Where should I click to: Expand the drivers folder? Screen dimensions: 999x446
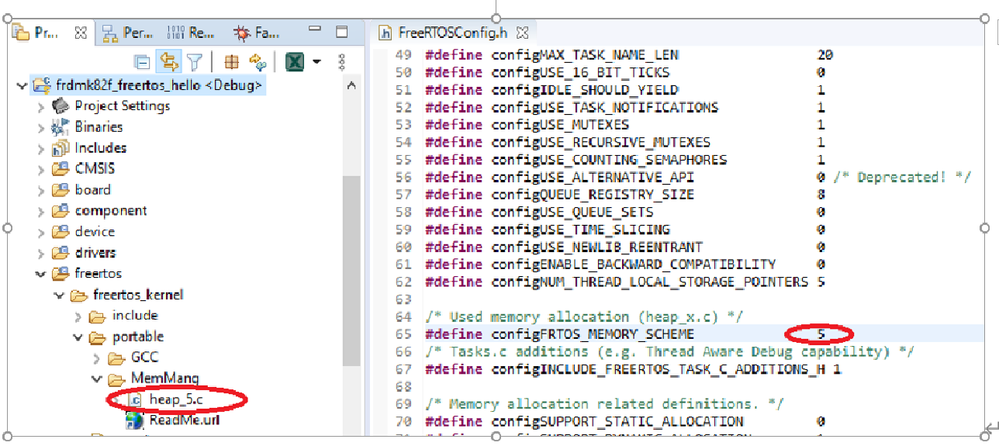41,254
